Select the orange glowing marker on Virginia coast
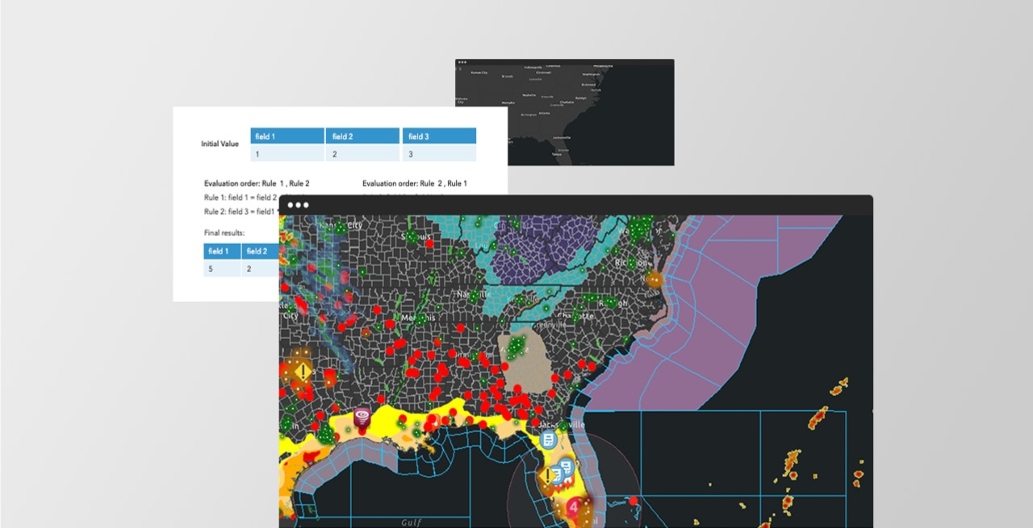Viewport: 1033px width, 528px height. tap(654, 281)
